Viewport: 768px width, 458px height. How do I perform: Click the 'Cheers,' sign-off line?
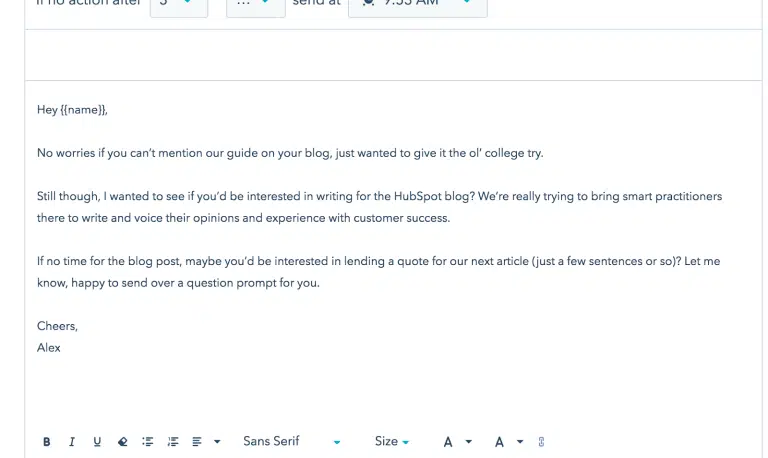tap(57, 326)
